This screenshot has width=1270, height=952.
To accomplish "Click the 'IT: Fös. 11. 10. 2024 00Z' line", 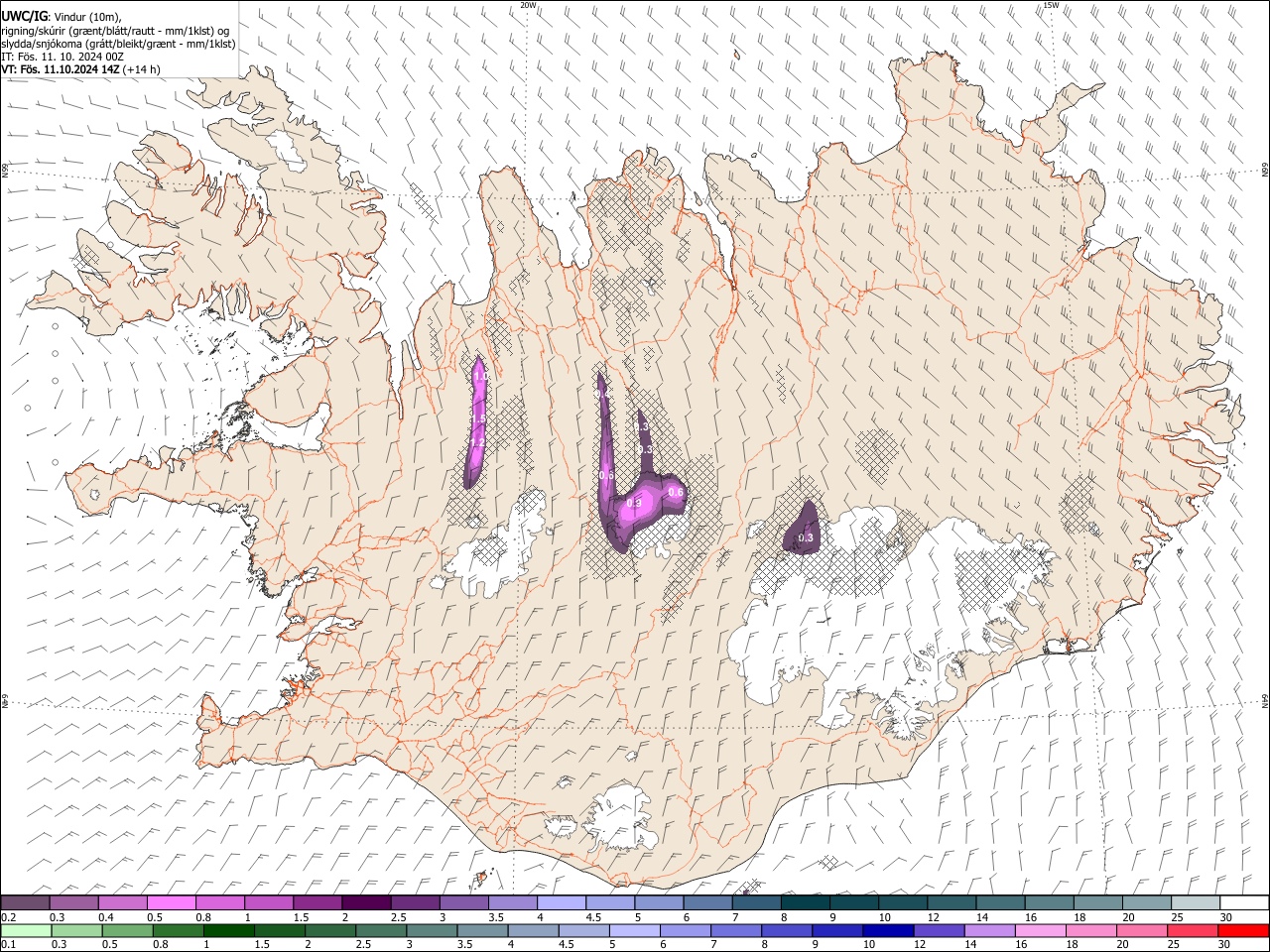I will click(x=63, y=57).
